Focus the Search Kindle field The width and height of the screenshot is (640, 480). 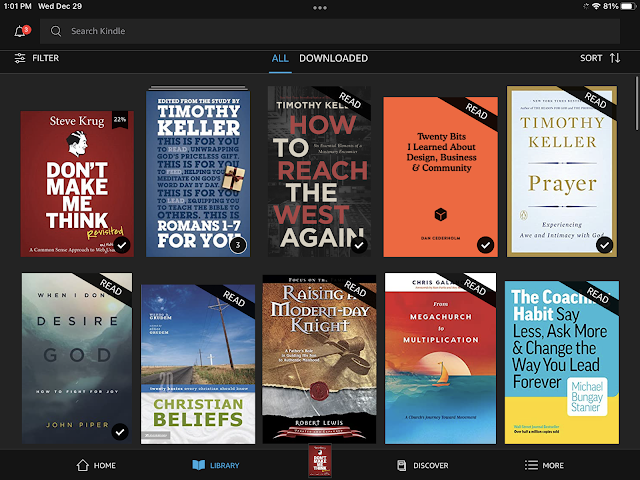click(330, 31)
